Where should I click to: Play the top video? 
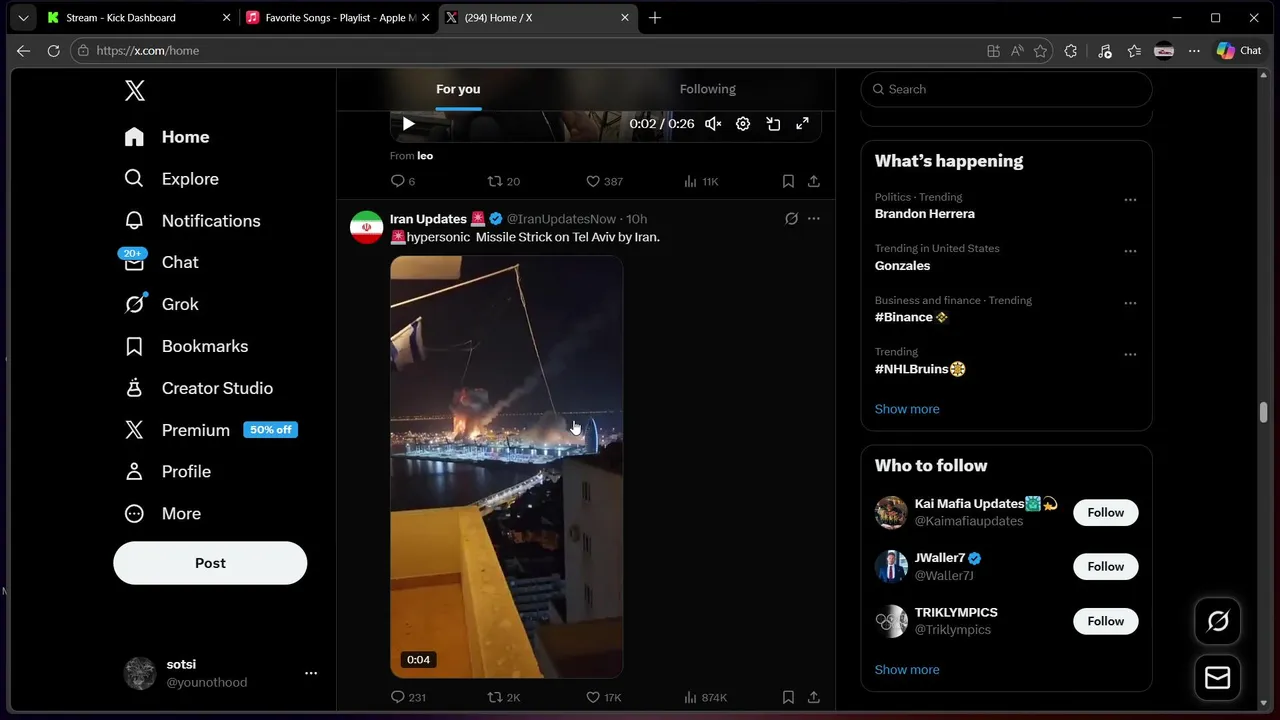tap(408, 124)
